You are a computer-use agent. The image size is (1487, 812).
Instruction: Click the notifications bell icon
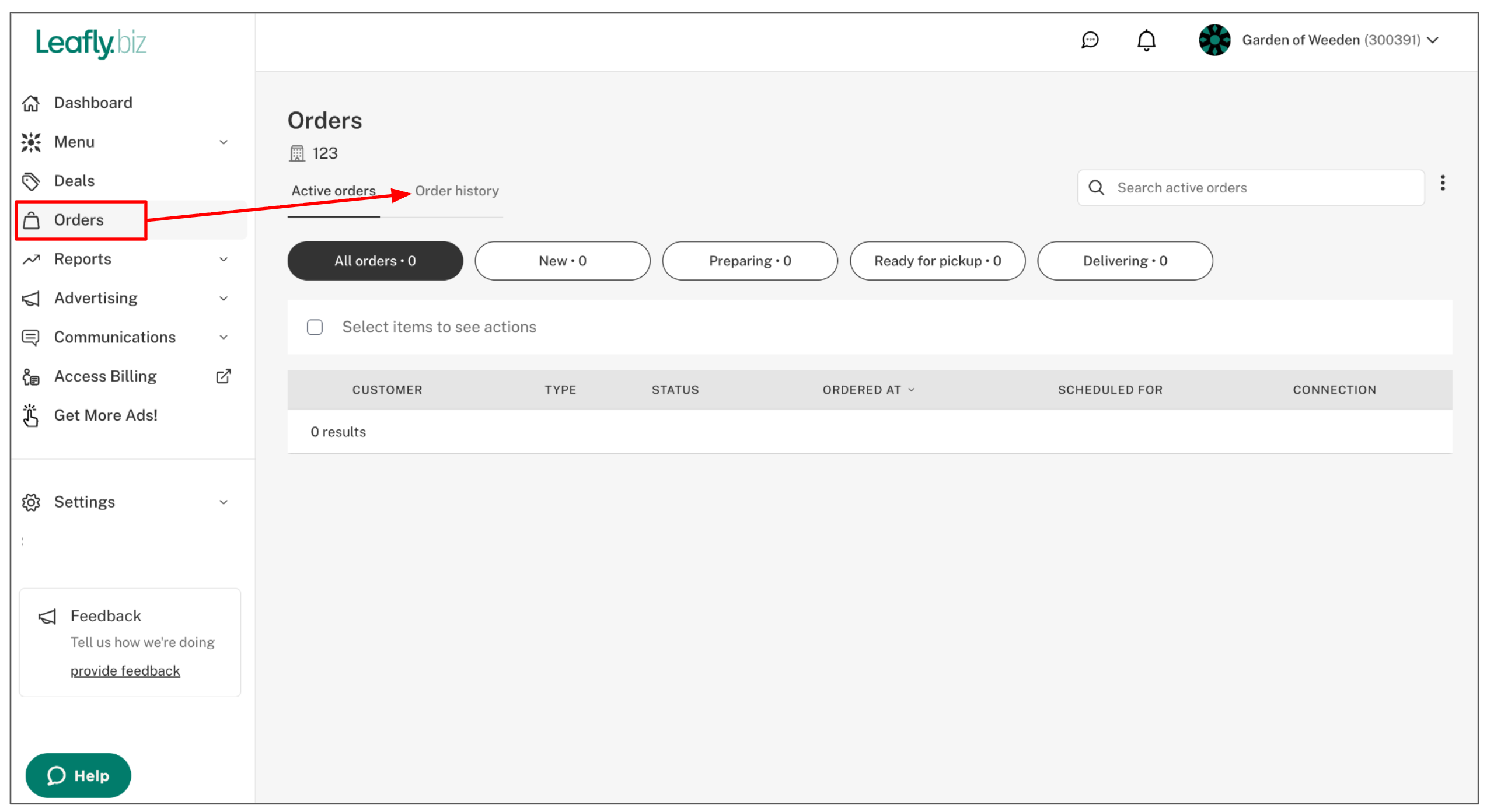click(x=1146, y=40)
